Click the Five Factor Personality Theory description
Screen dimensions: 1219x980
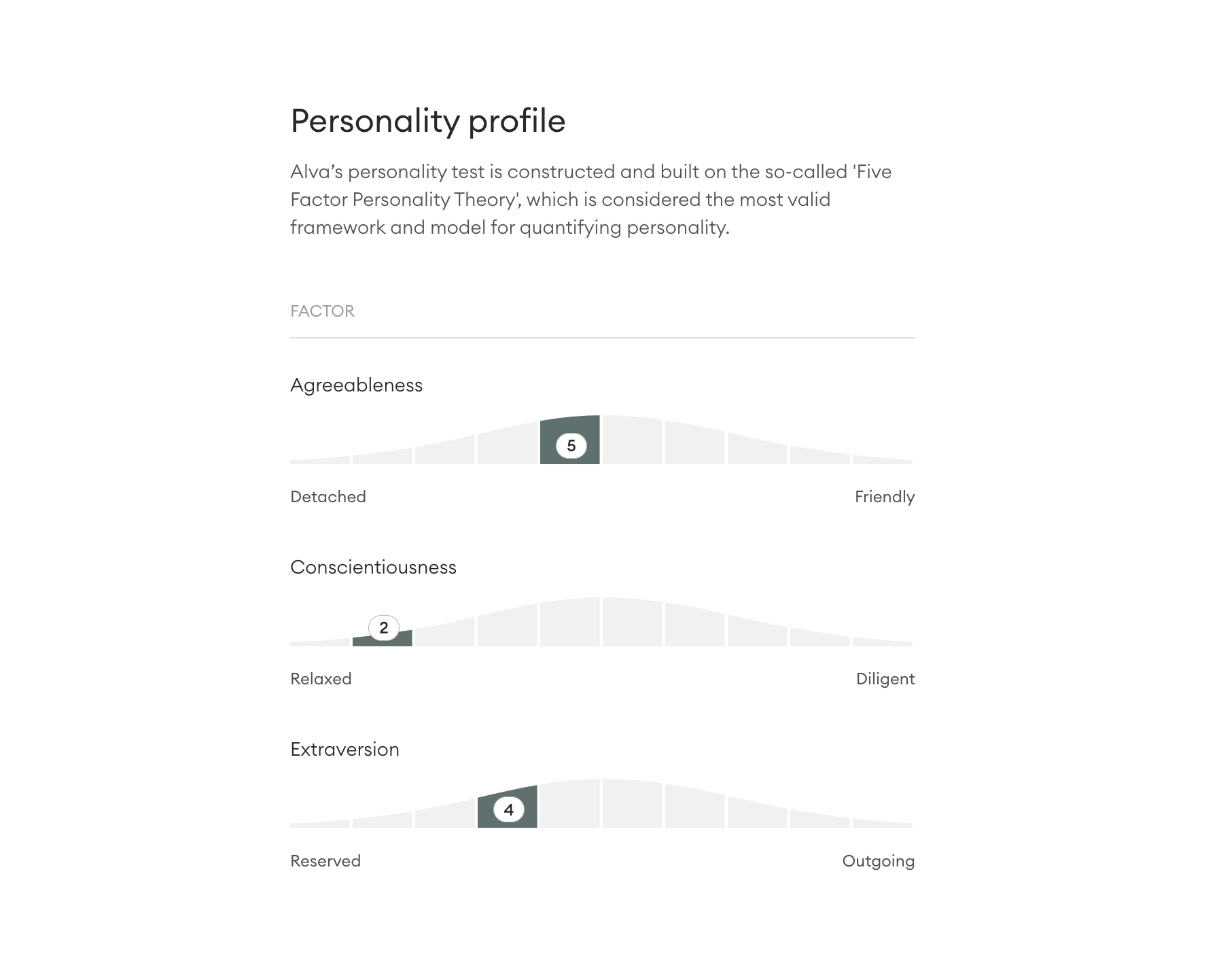(x=590, y=199)
